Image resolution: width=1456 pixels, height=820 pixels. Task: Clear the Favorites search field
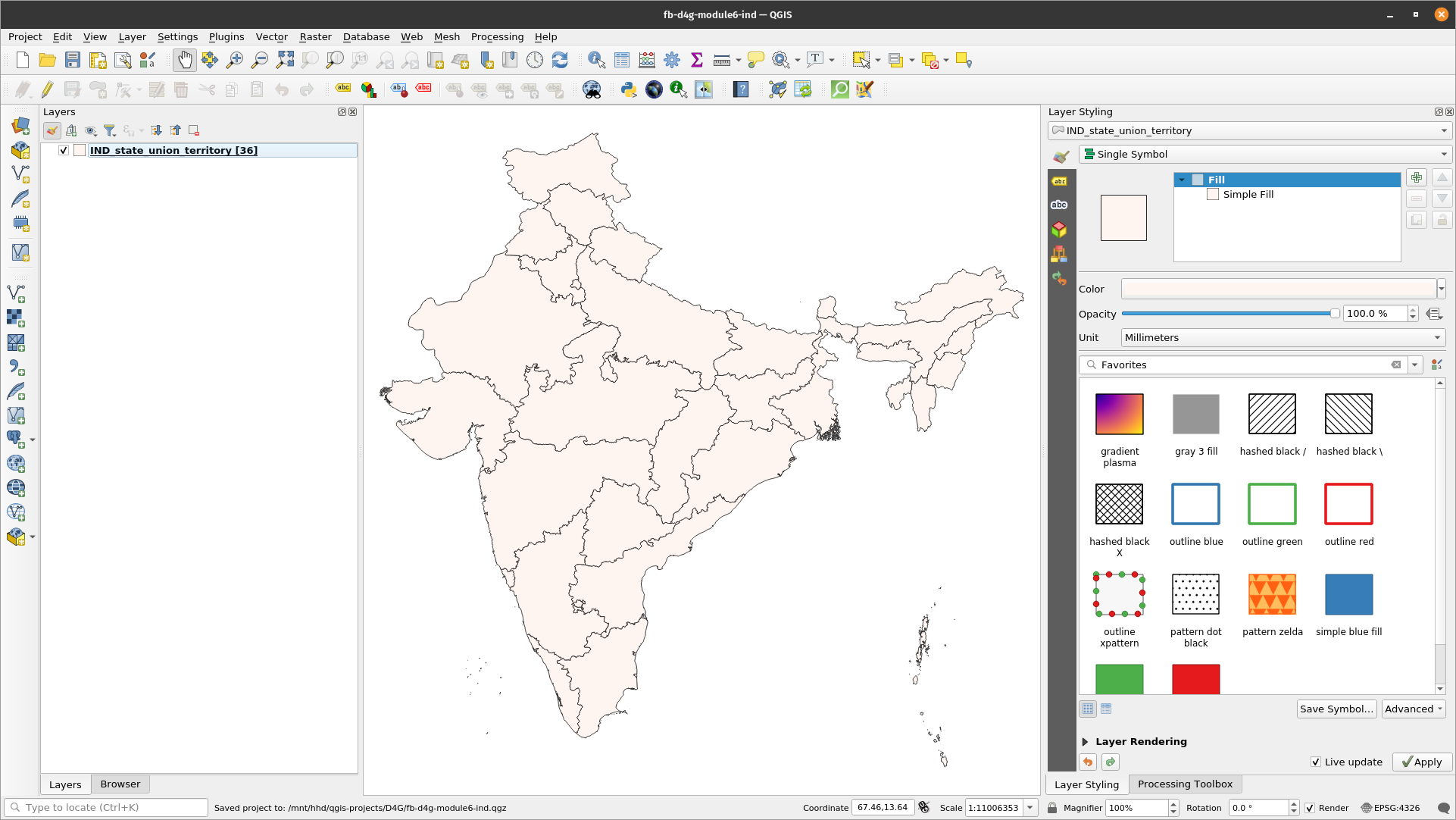coord(1395,365)
